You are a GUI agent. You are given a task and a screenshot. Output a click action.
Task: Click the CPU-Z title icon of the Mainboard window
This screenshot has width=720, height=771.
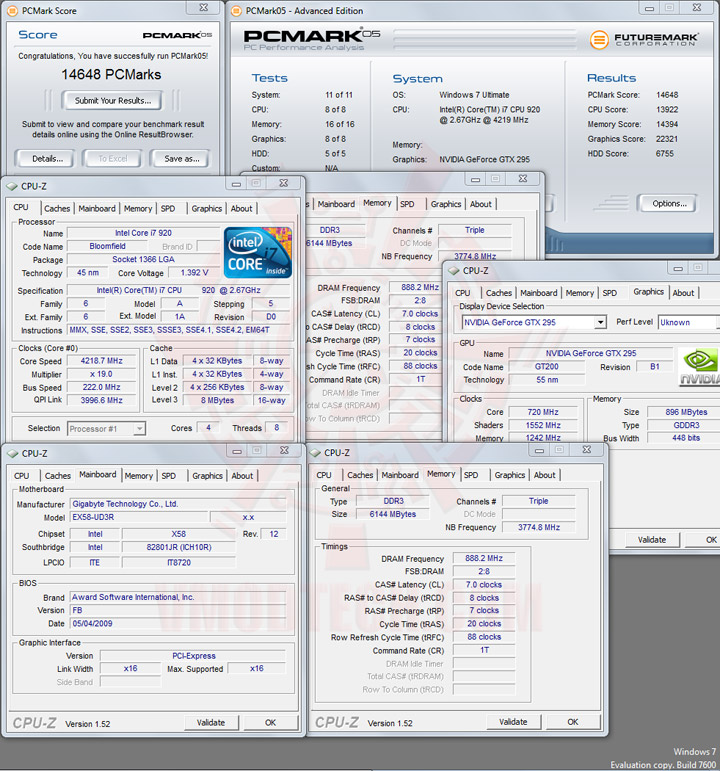12,453
